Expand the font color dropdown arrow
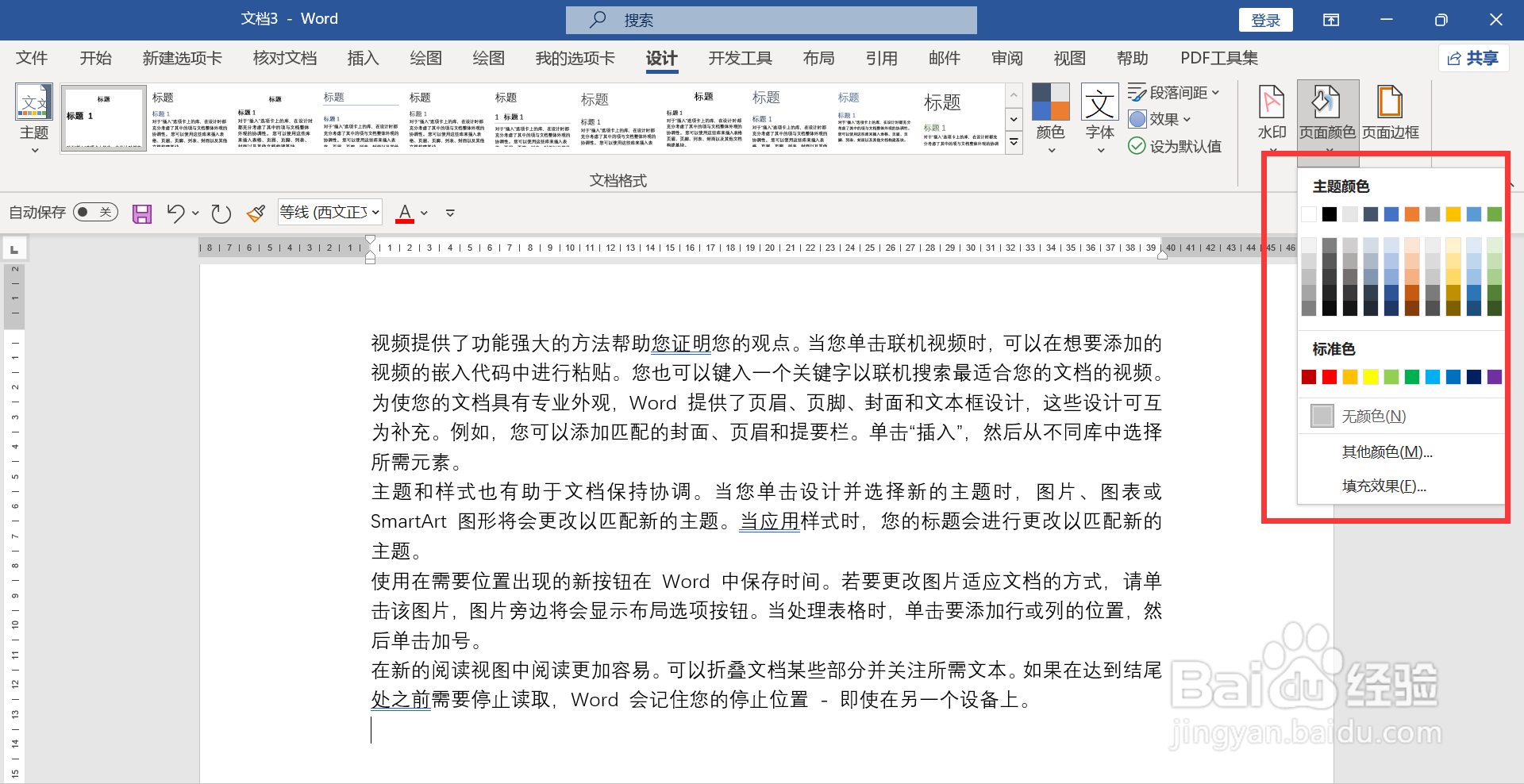Screen dimensions: 1524x784 click(425, 213)
